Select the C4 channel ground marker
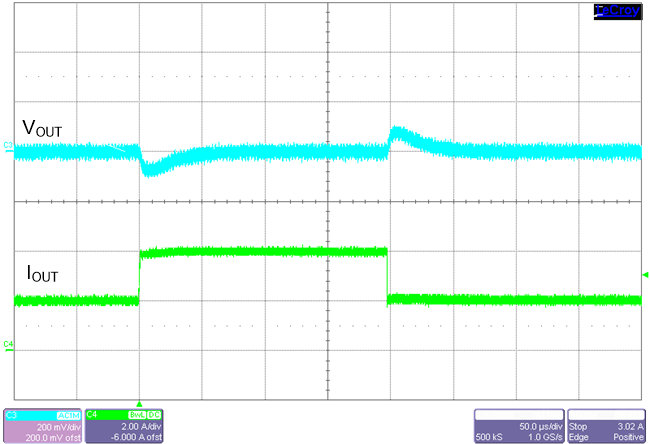Viewport: 650px width, 444px height. [x=8, y=344]
